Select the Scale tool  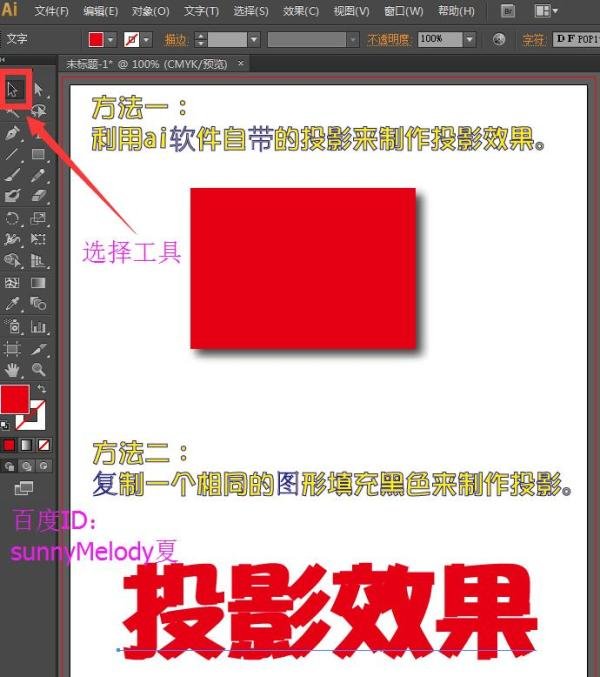click(38, 218)
